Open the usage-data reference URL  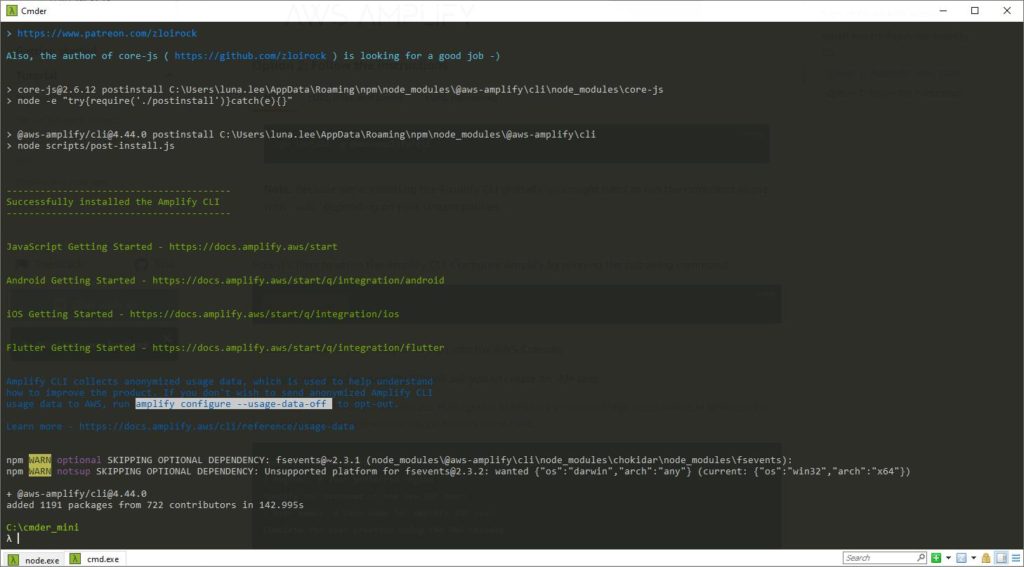217,427
